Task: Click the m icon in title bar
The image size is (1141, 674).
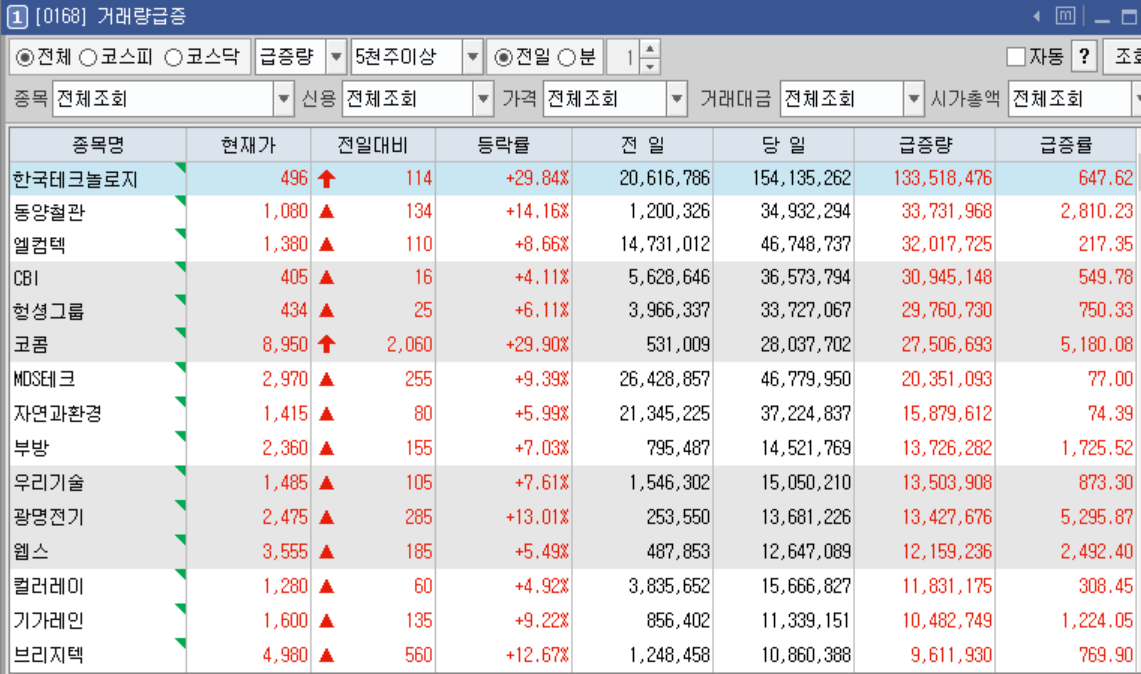Action: [1065, 16]
